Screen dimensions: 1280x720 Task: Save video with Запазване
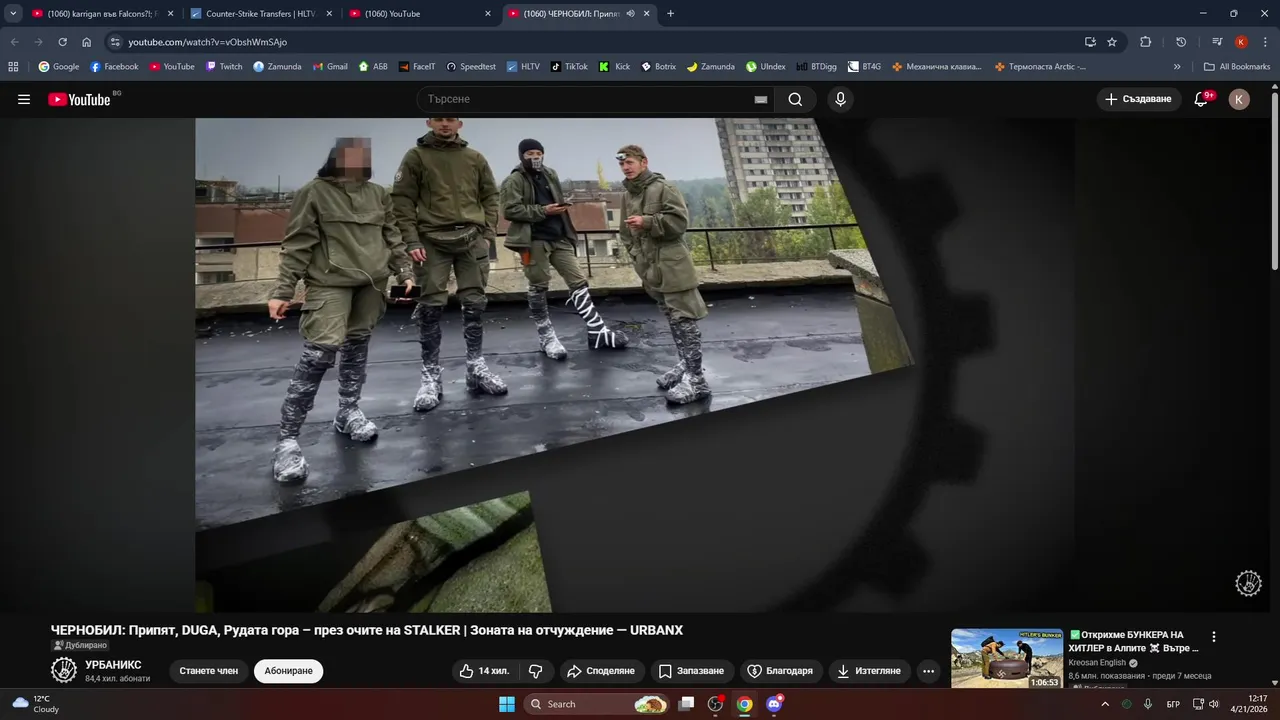[691, 671]
